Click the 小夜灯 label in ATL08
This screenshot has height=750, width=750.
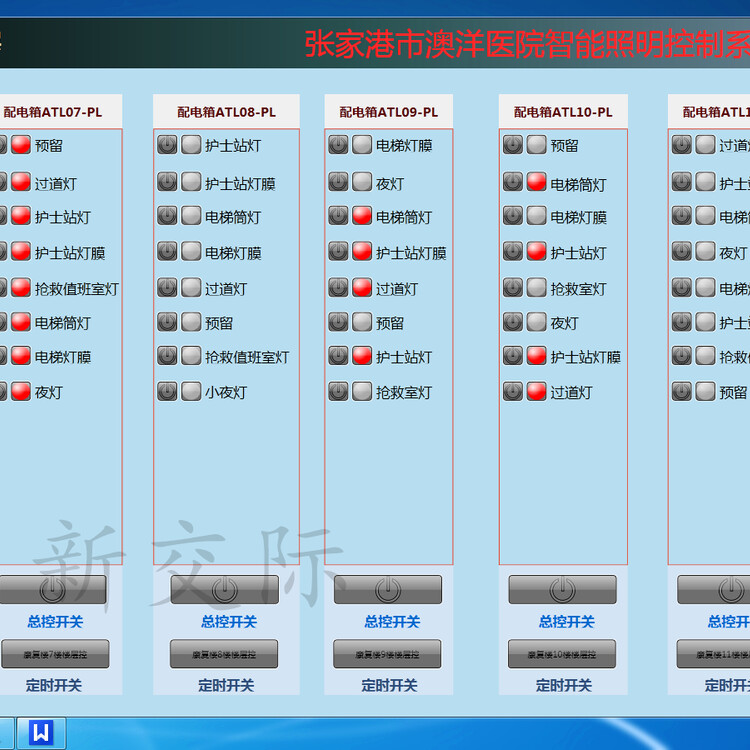[226, 393]
